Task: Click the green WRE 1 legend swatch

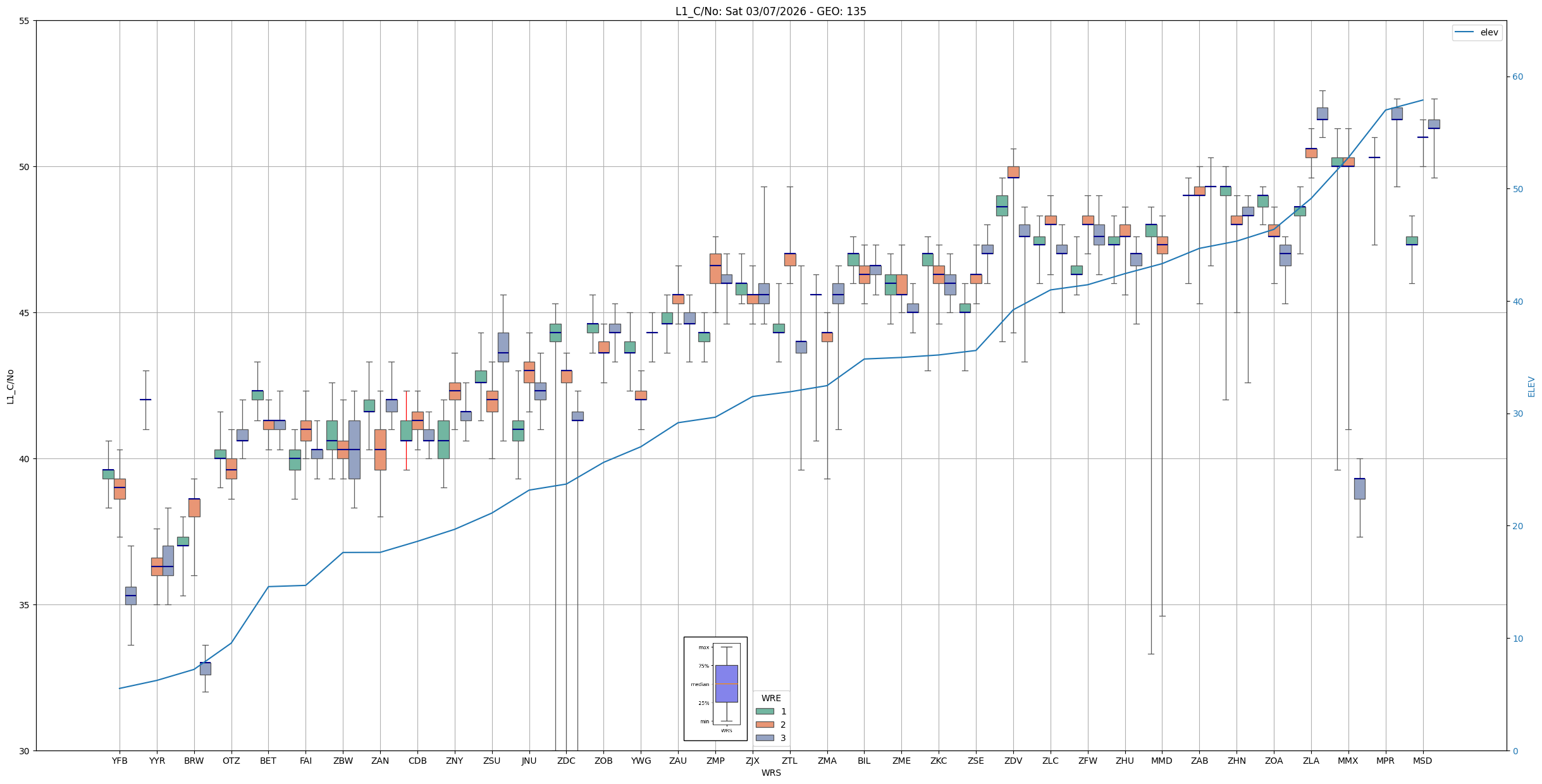Action: 765,711
